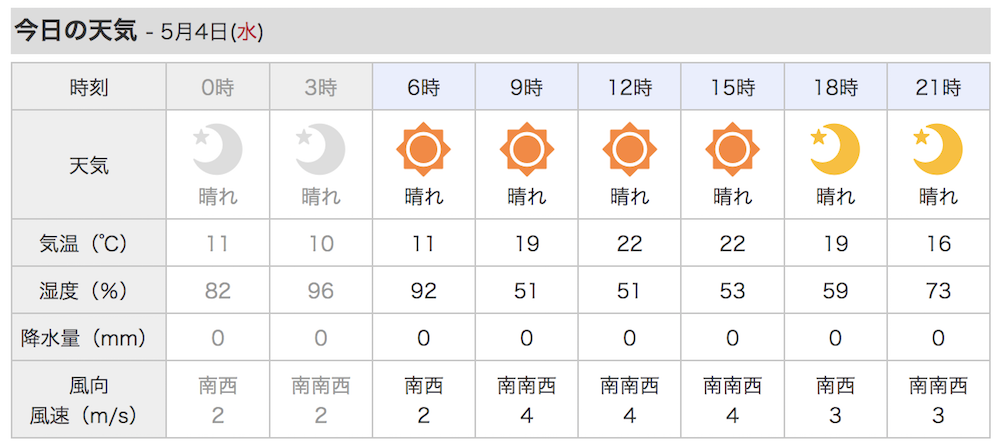The image size is (1000, 444).
Task: Click the 風向 風速 (m/s) row label
Action: (89, 400)
